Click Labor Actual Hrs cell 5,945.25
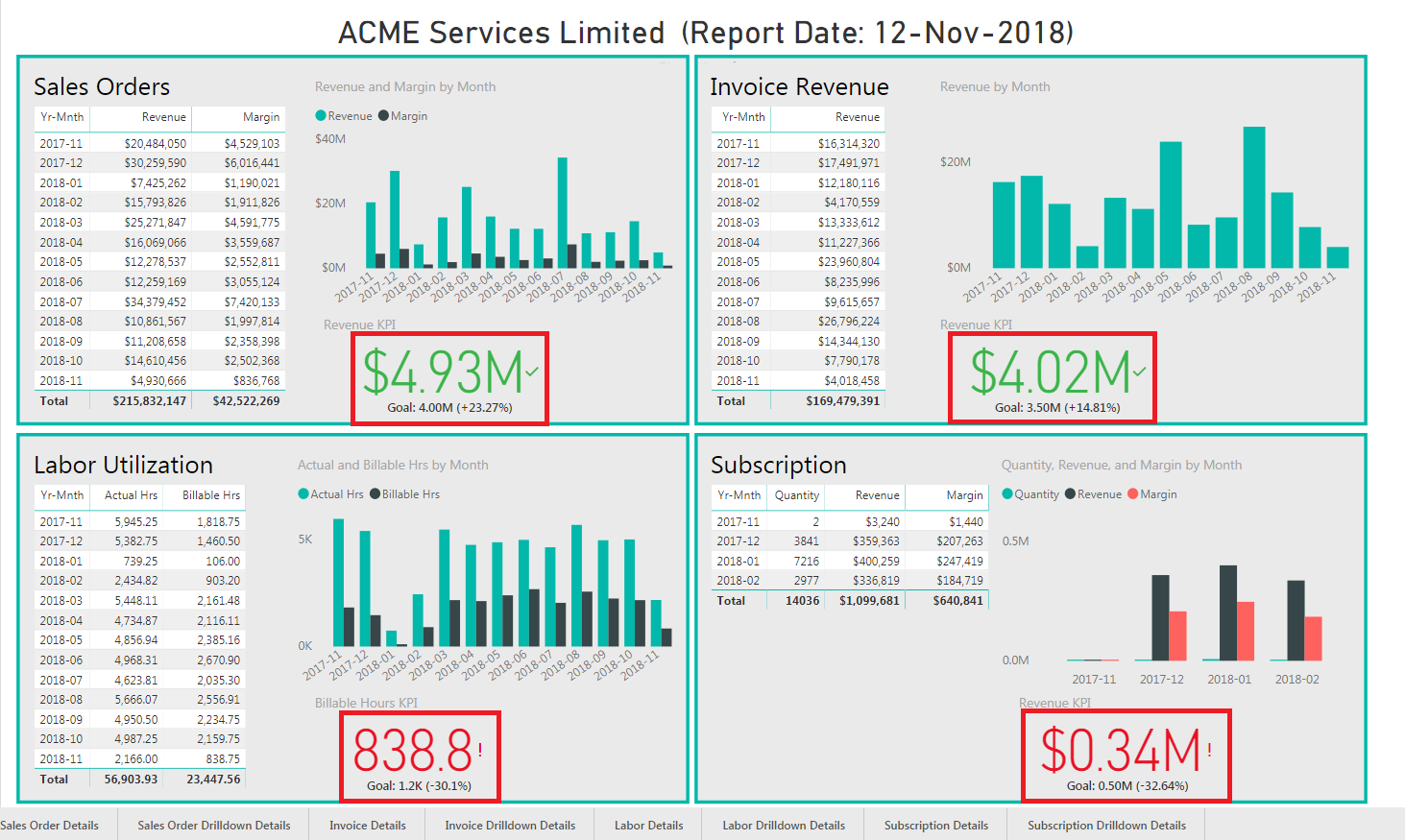 [x=136, y=522]
